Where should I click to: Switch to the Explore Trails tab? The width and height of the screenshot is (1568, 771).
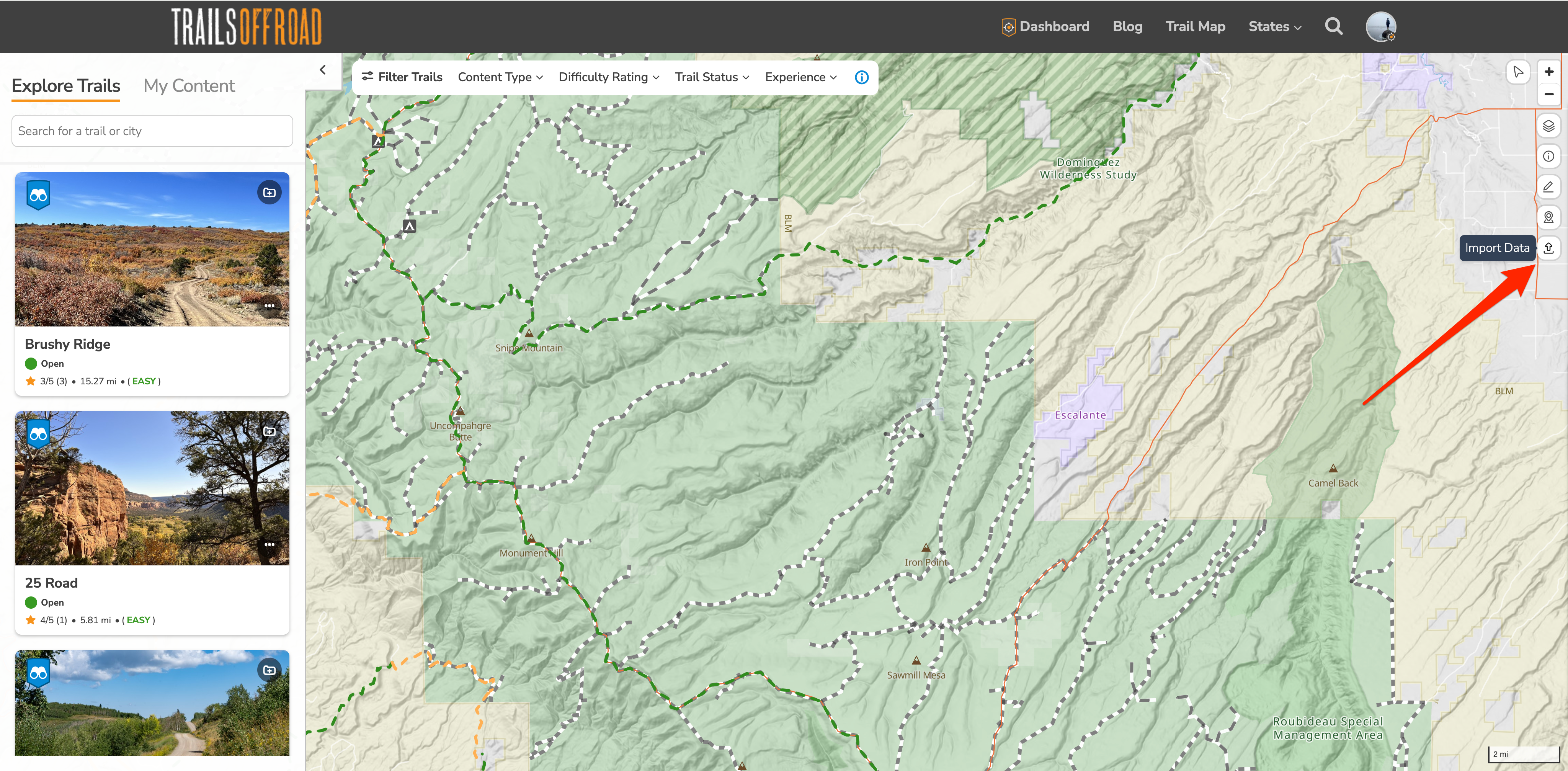(66, 86)
